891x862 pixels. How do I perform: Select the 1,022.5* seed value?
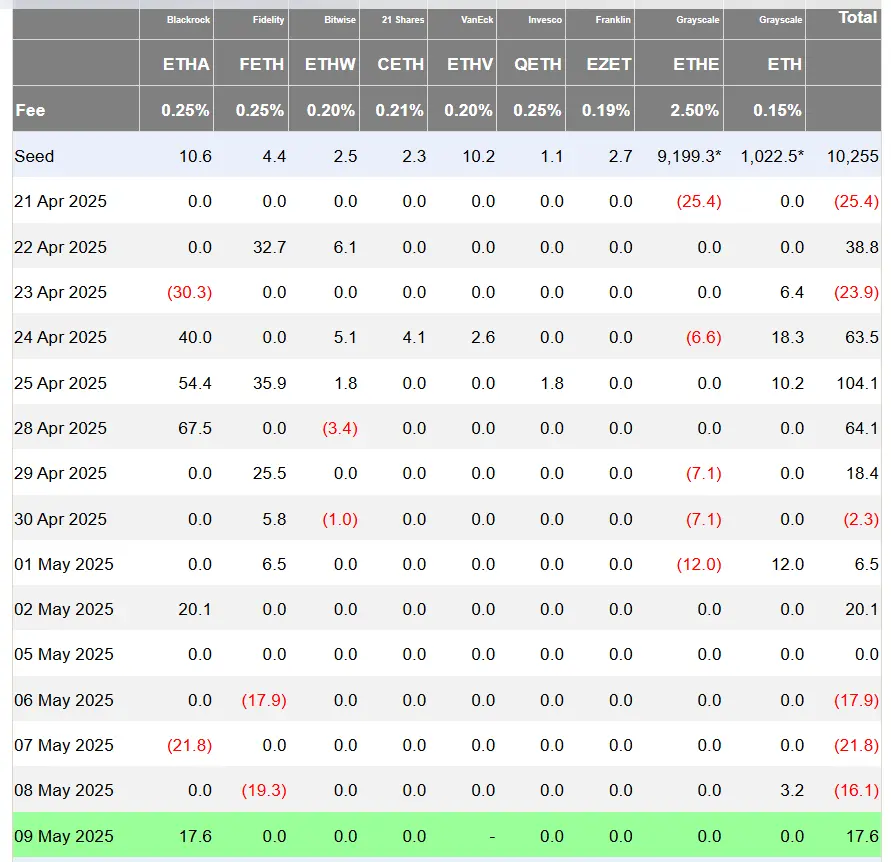772,156
